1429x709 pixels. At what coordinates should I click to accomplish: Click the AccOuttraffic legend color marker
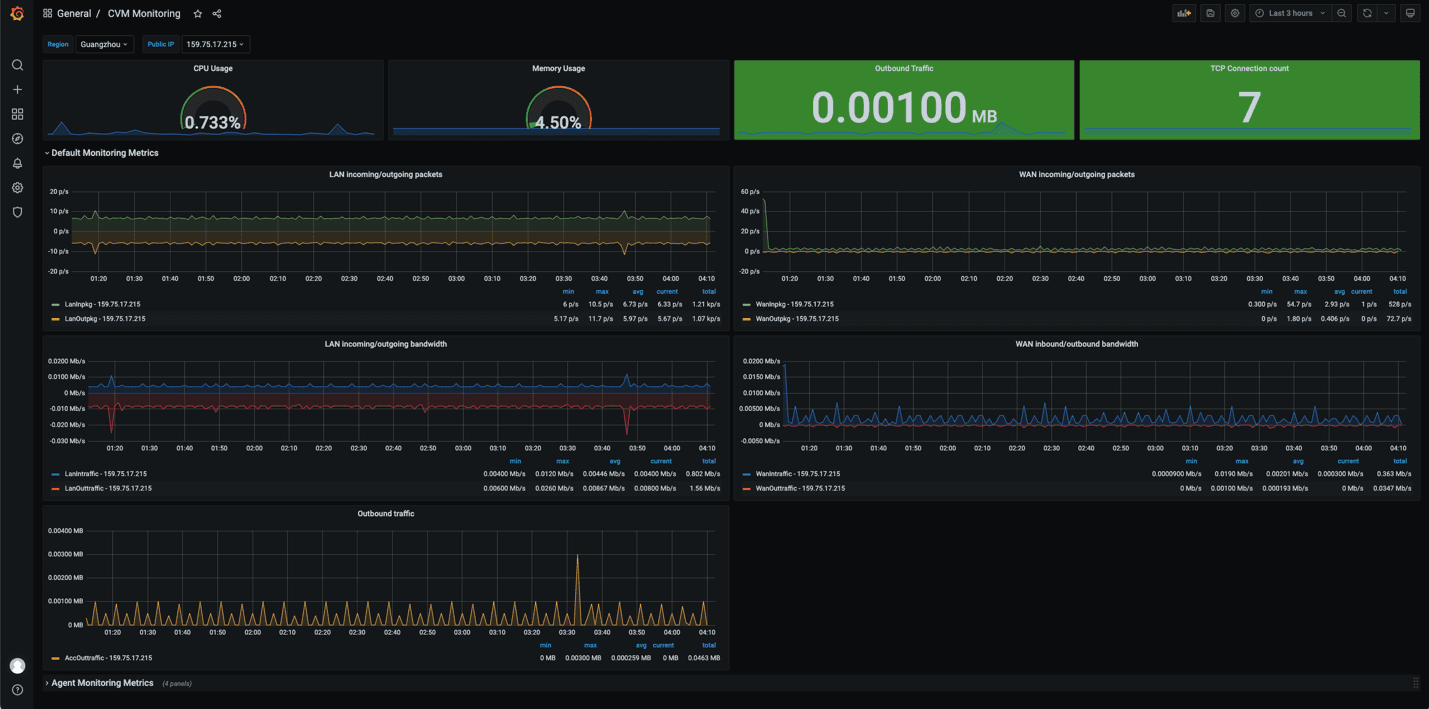click(55, 658)
